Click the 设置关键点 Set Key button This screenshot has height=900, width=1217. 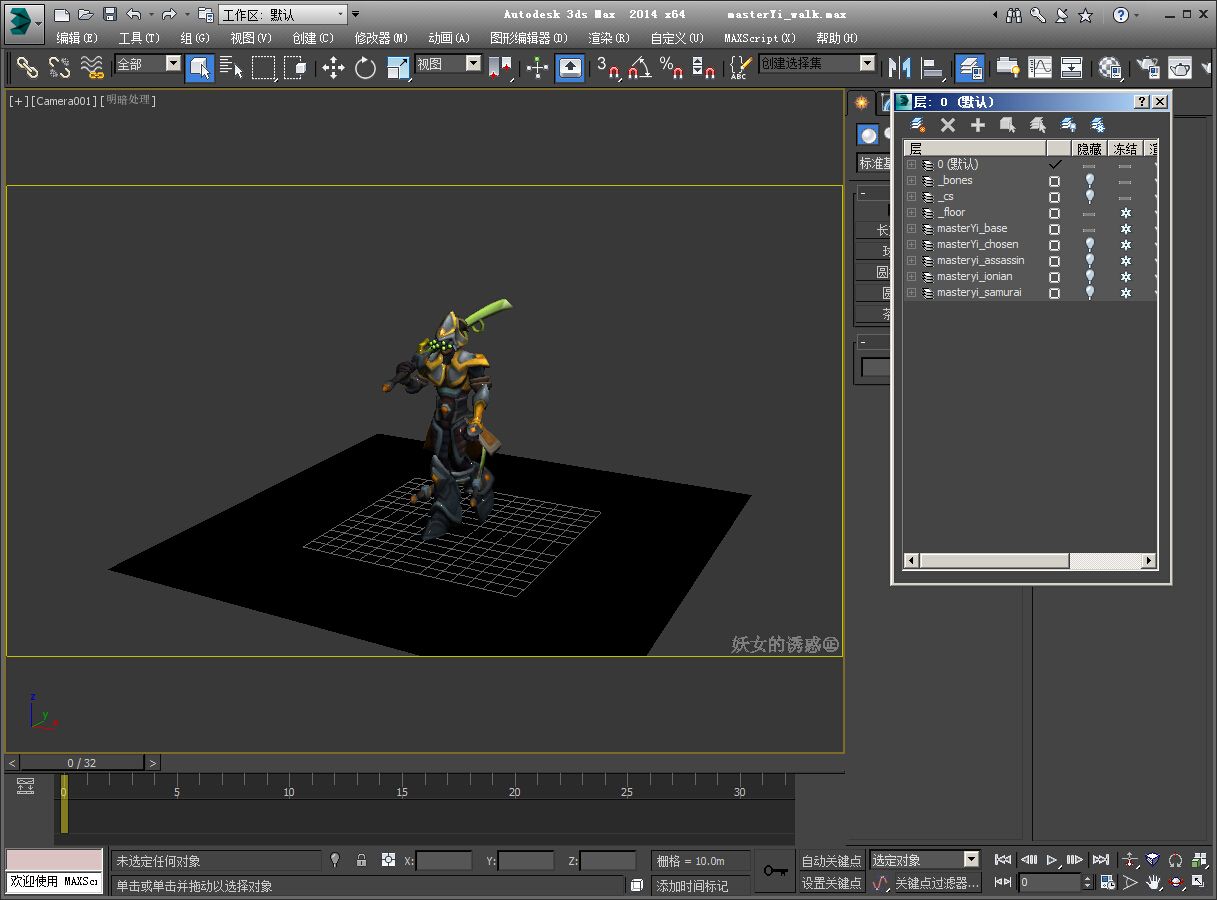831,883
